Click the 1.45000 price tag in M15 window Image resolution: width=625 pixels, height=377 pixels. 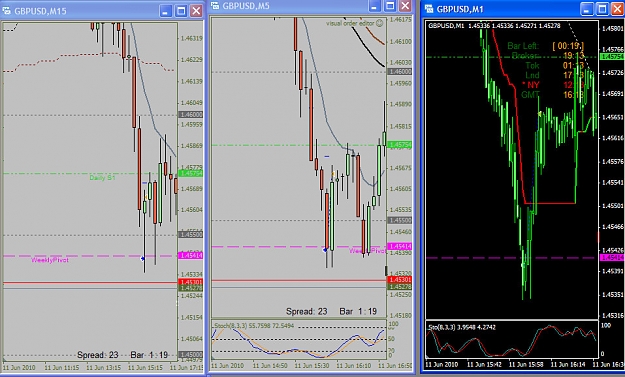point(191,355)
